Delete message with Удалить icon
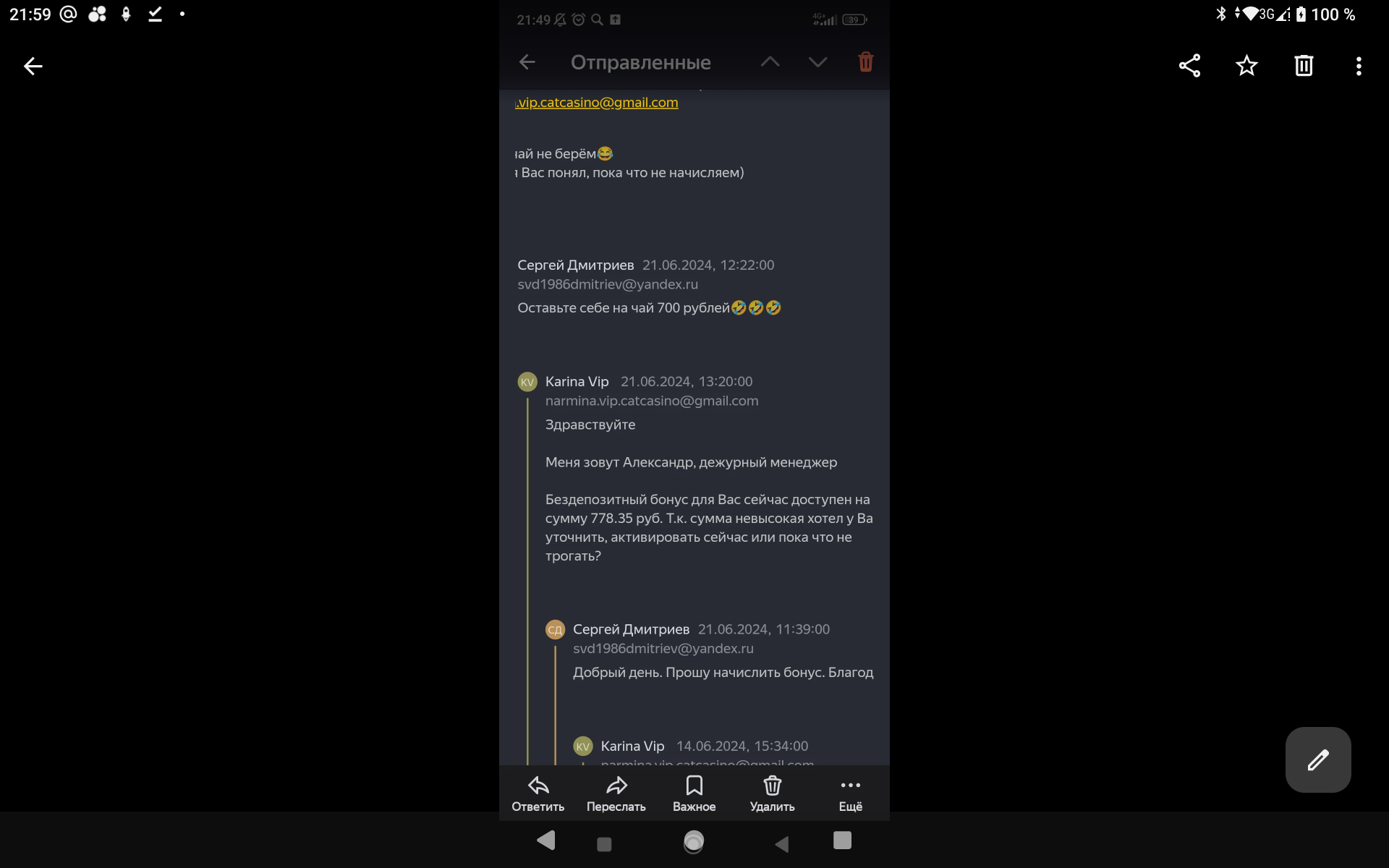Screen dimensions: 1389x868 tap(773, 794)
